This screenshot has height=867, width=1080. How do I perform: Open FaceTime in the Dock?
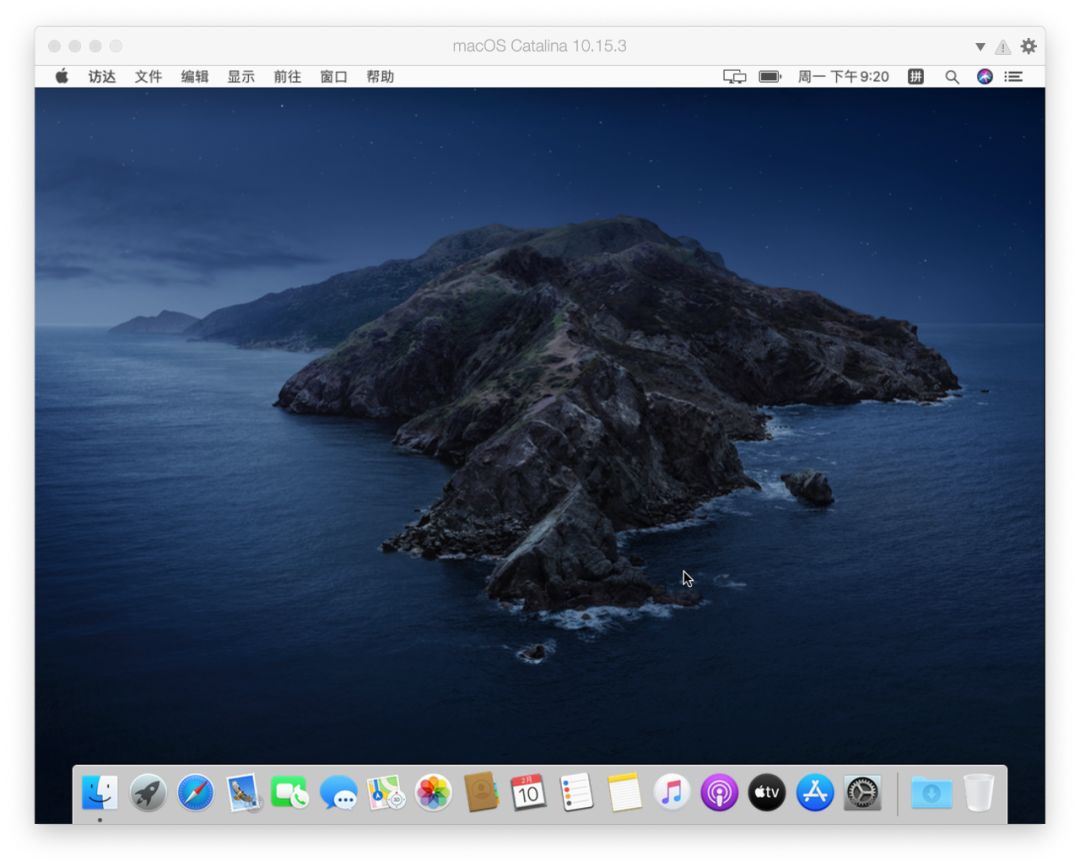tap(290, 792)
